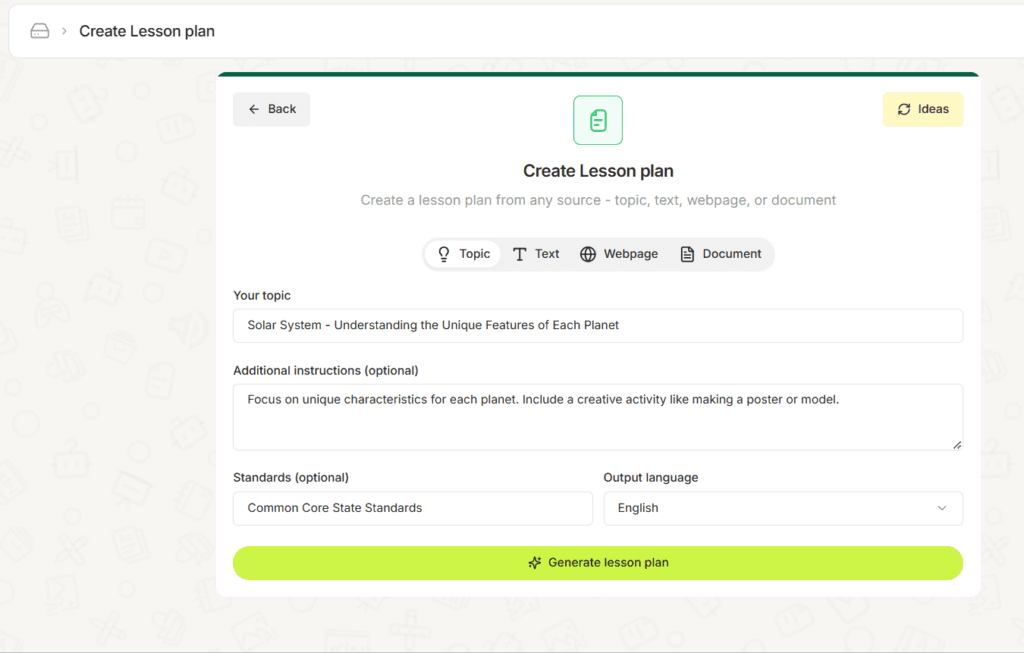The height and width of the screenshot is (653, 1024).
Task: Select the Document source file icon
Action: pos(687,254)
